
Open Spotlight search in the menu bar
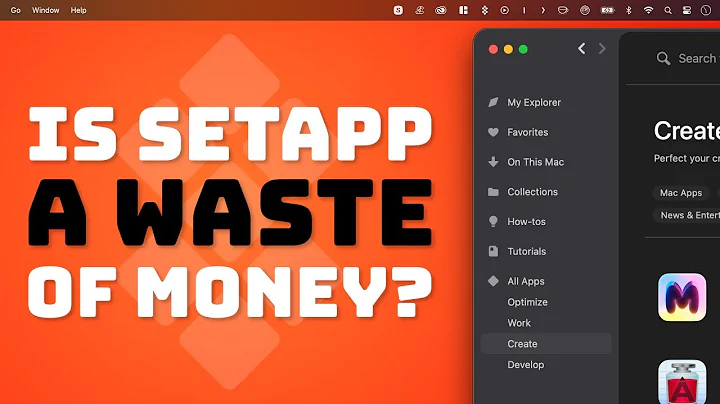coord(668,10)
